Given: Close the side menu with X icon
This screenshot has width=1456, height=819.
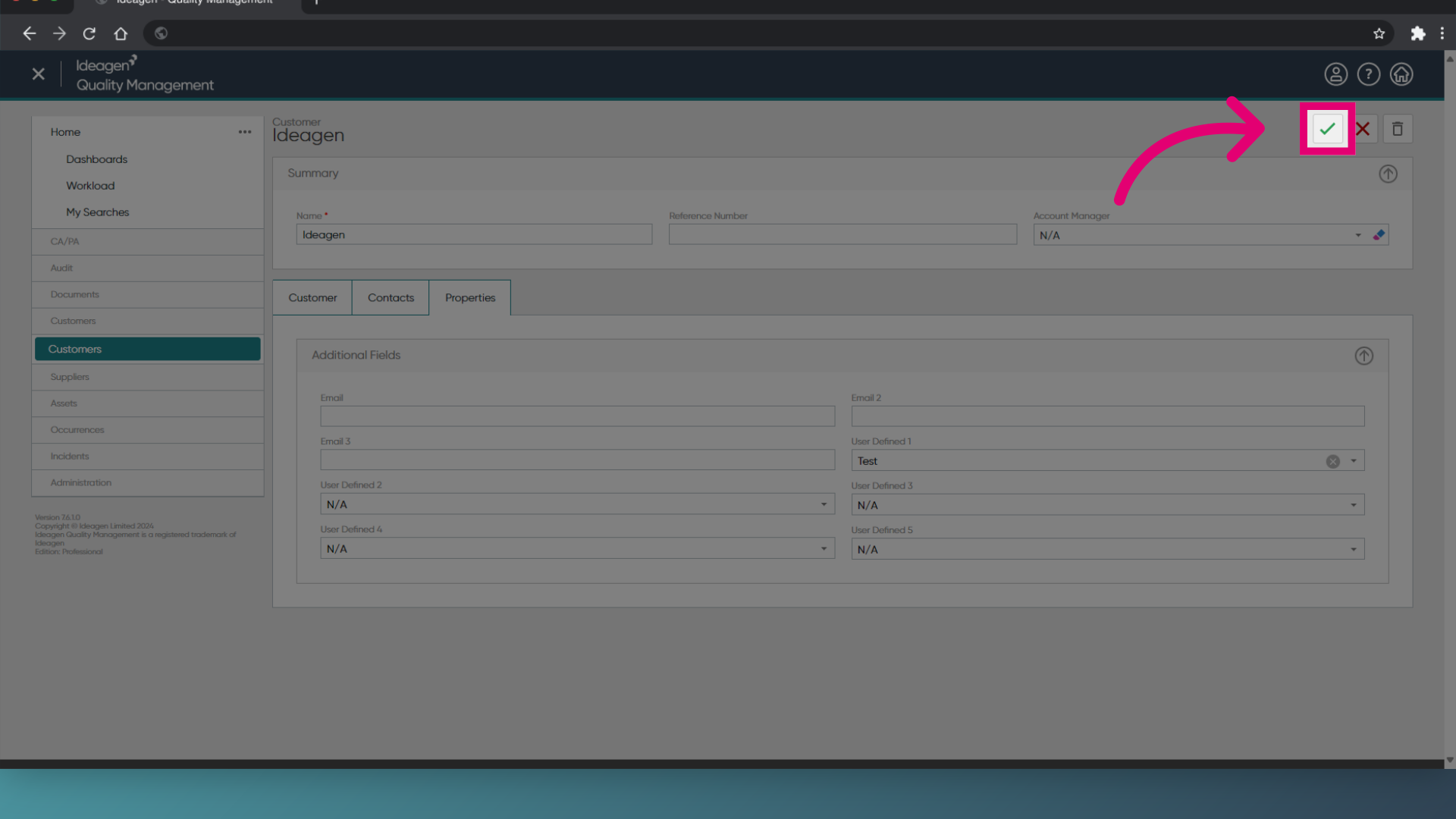Looking at the screenshot, I should (39, 74).
